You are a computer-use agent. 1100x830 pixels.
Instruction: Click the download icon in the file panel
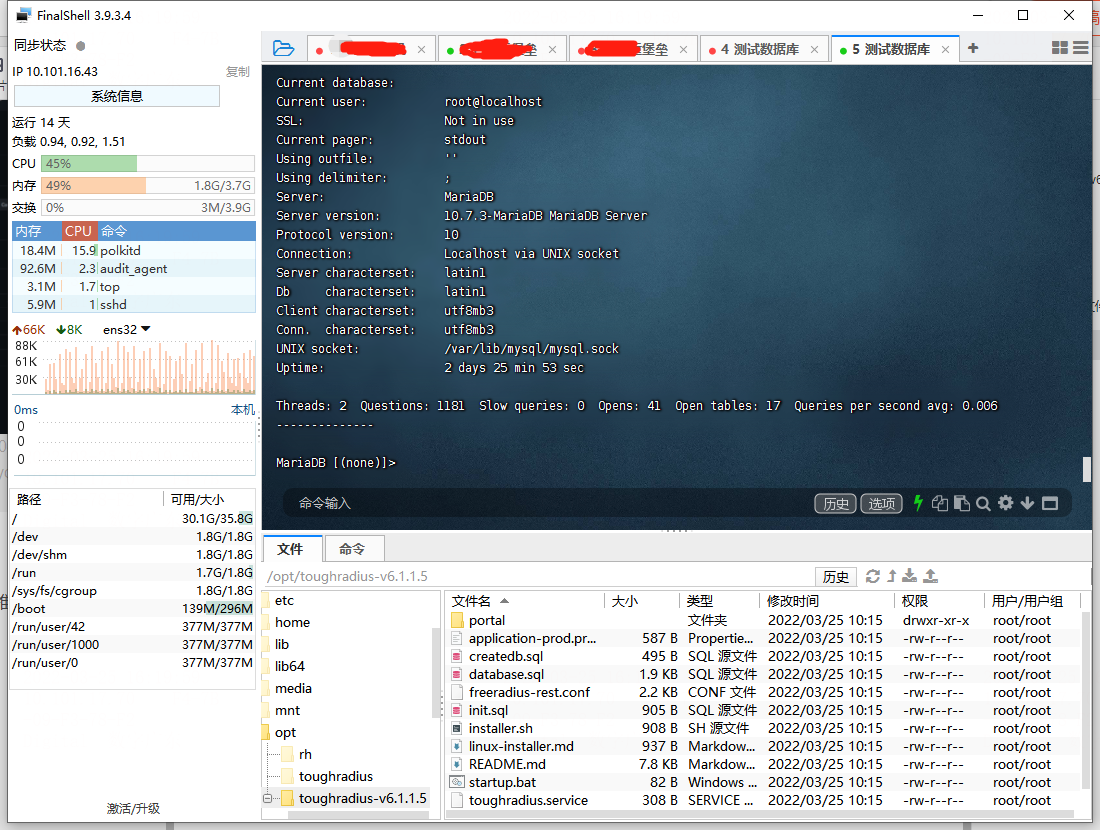pos(910,576)
